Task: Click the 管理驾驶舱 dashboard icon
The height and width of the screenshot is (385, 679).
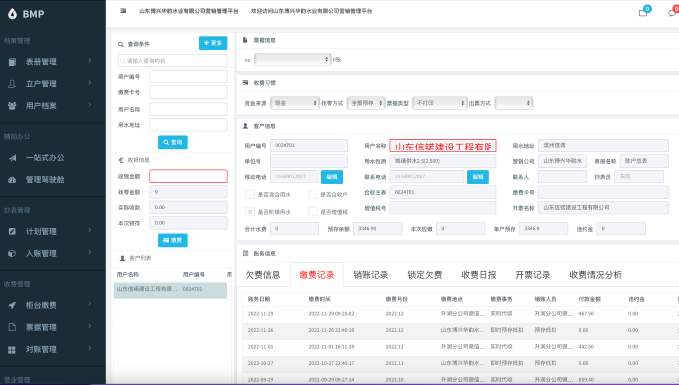Action: (x=12, y=180)
